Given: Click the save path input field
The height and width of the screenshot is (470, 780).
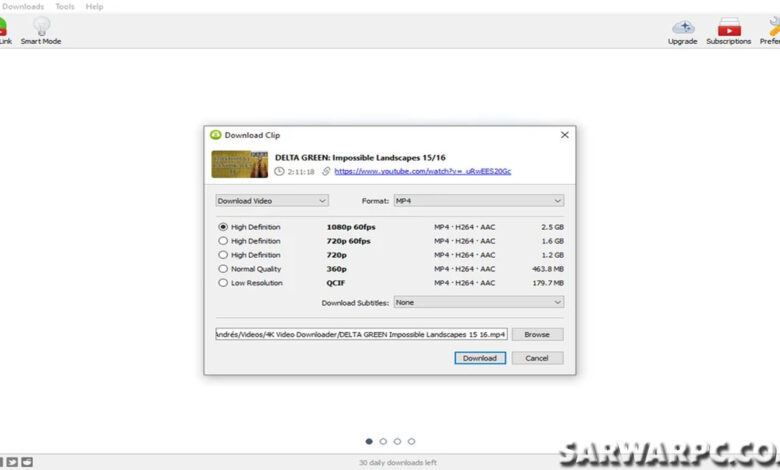Looking at the screenshot, I should [x=362, y=334].
